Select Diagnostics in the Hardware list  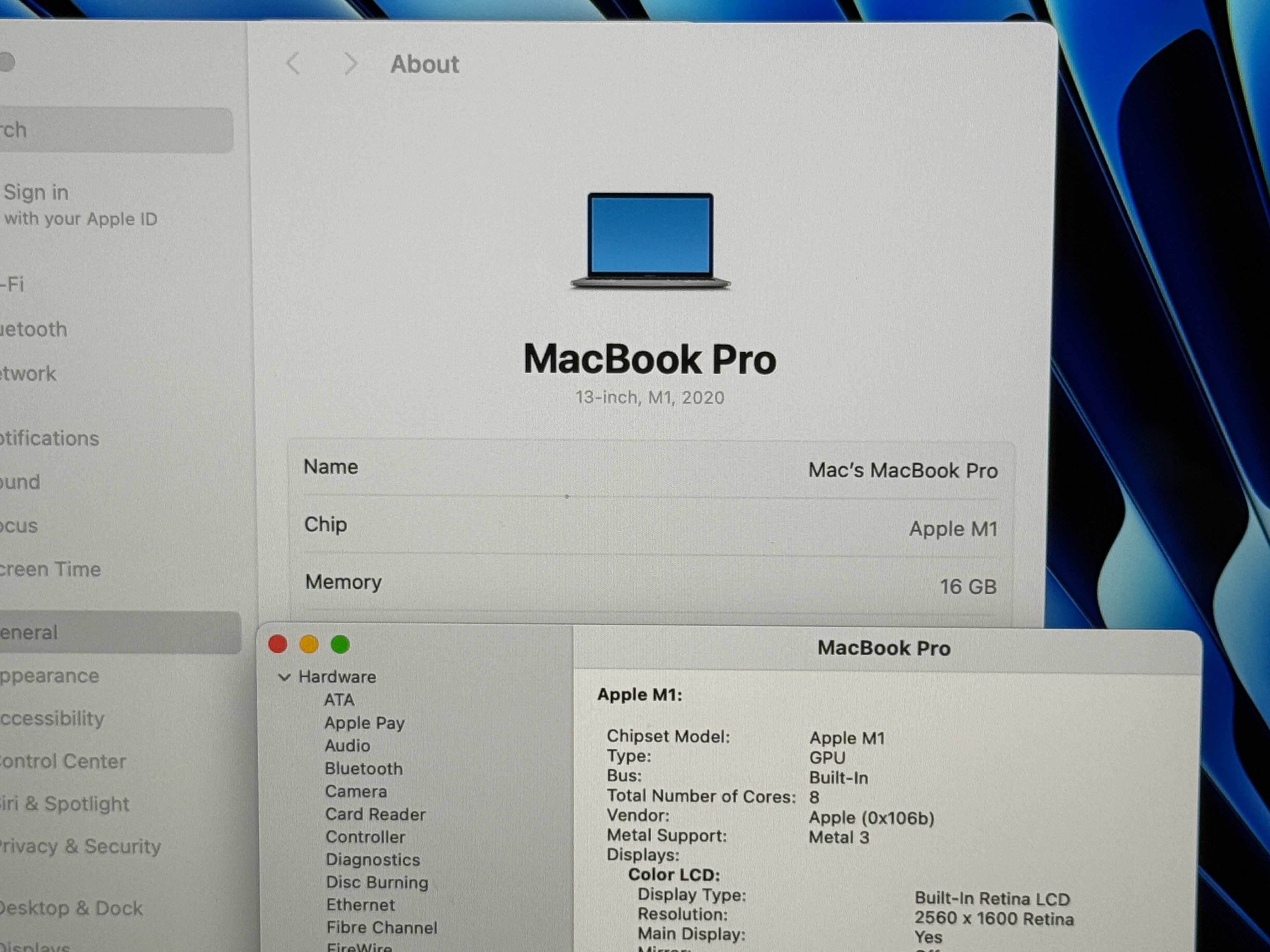[x=373, y=860]
